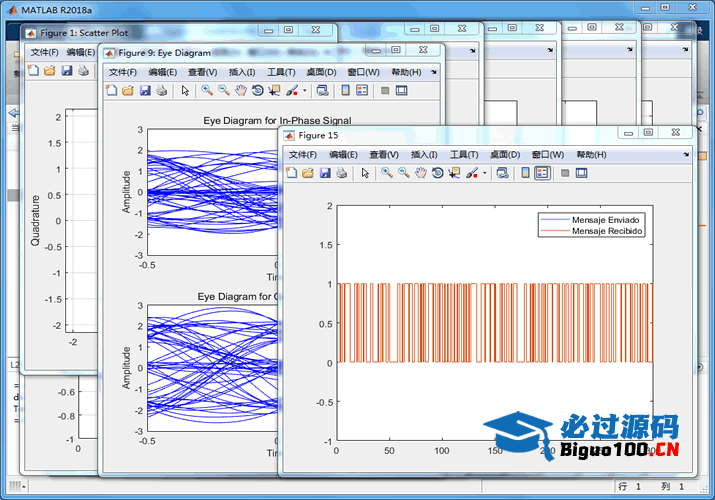Image resolution: width=715 pixels, height=500 pixels.
Task: Show Plot Tools and dock icon in Figure 15
Action: coord(581,173)
